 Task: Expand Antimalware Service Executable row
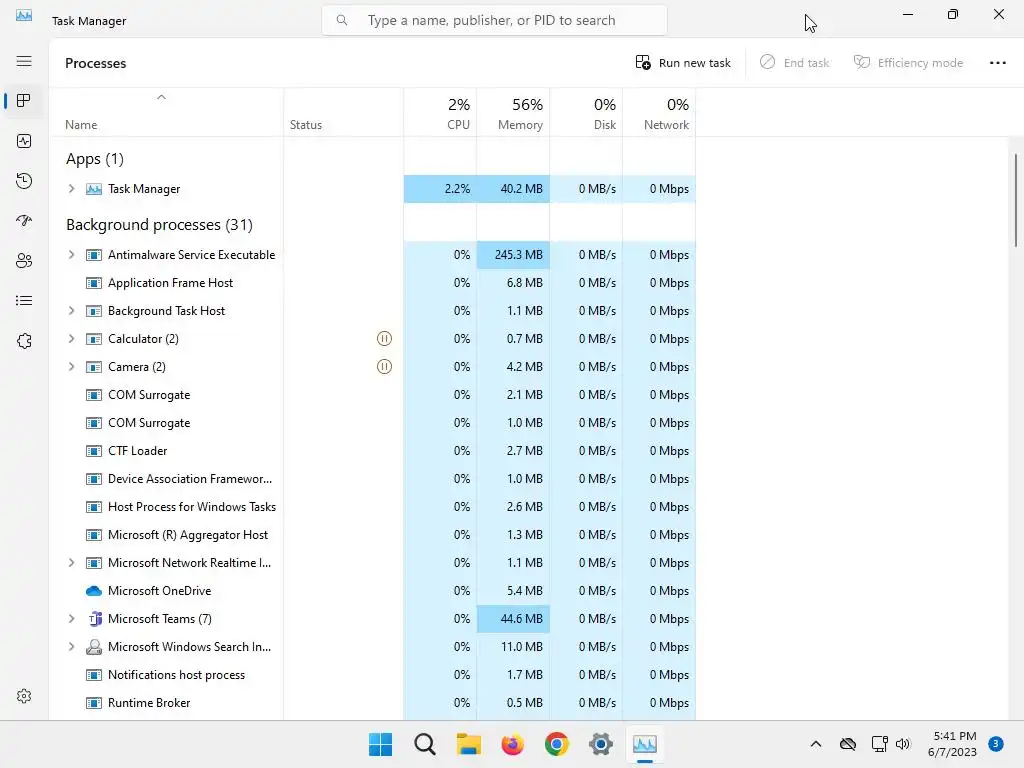tap(71, 255)
